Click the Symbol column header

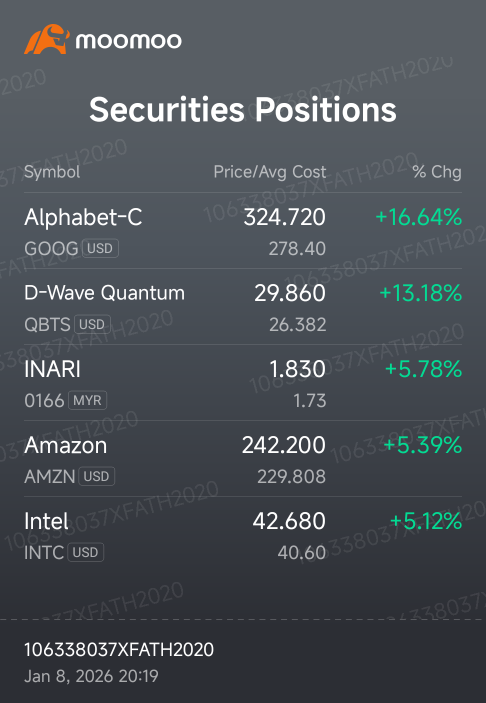coord(52,172)
